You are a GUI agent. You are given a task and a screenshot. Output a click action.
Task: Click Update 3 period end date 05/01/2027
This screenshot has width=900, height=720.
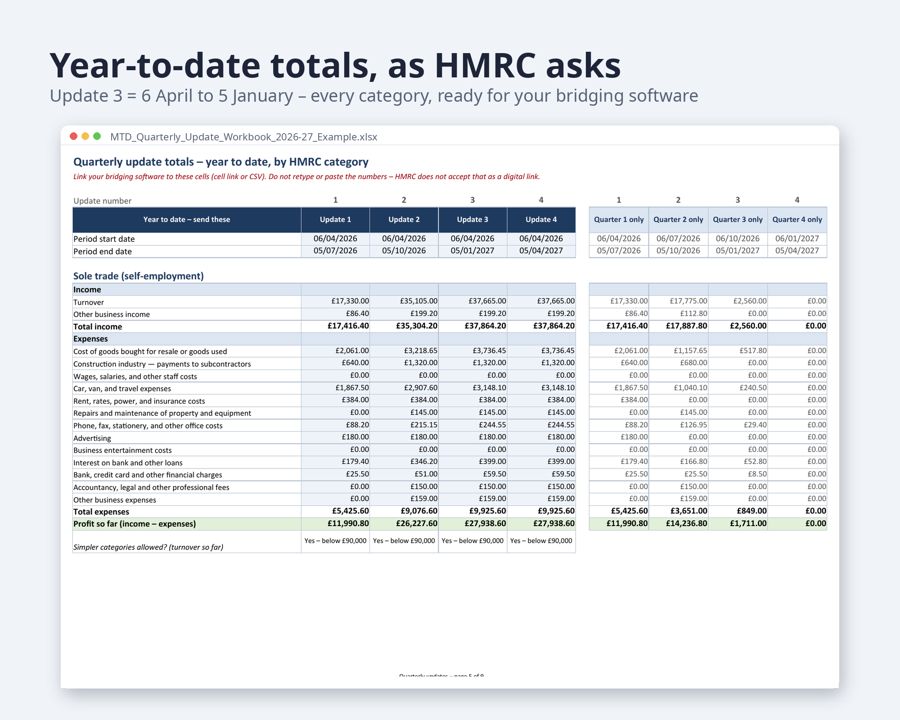pyautogui.click(x=472, y=251)
